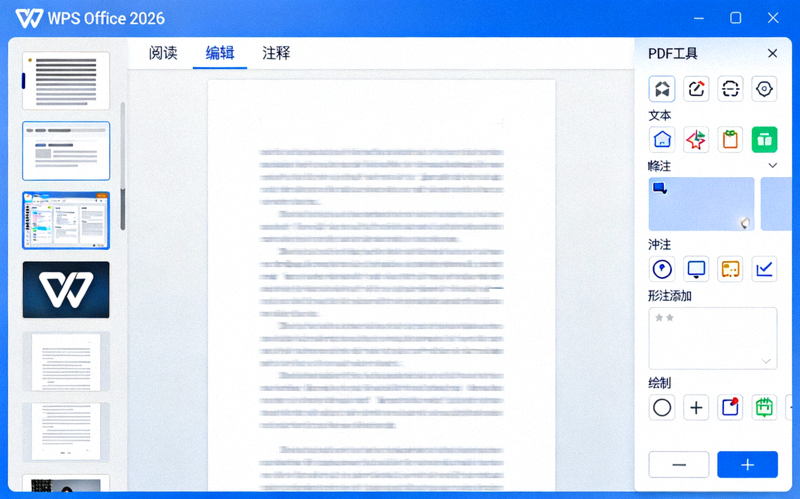Click the plus shape icon under 绘制

(x=696, y=407)
